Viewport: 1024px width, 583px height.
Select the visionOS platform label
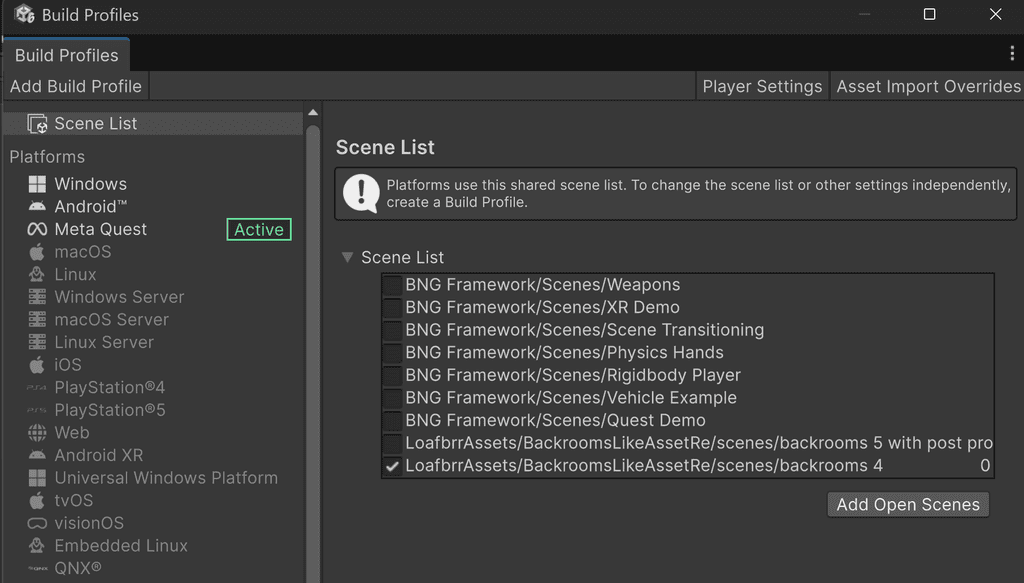tap(89, 523)
